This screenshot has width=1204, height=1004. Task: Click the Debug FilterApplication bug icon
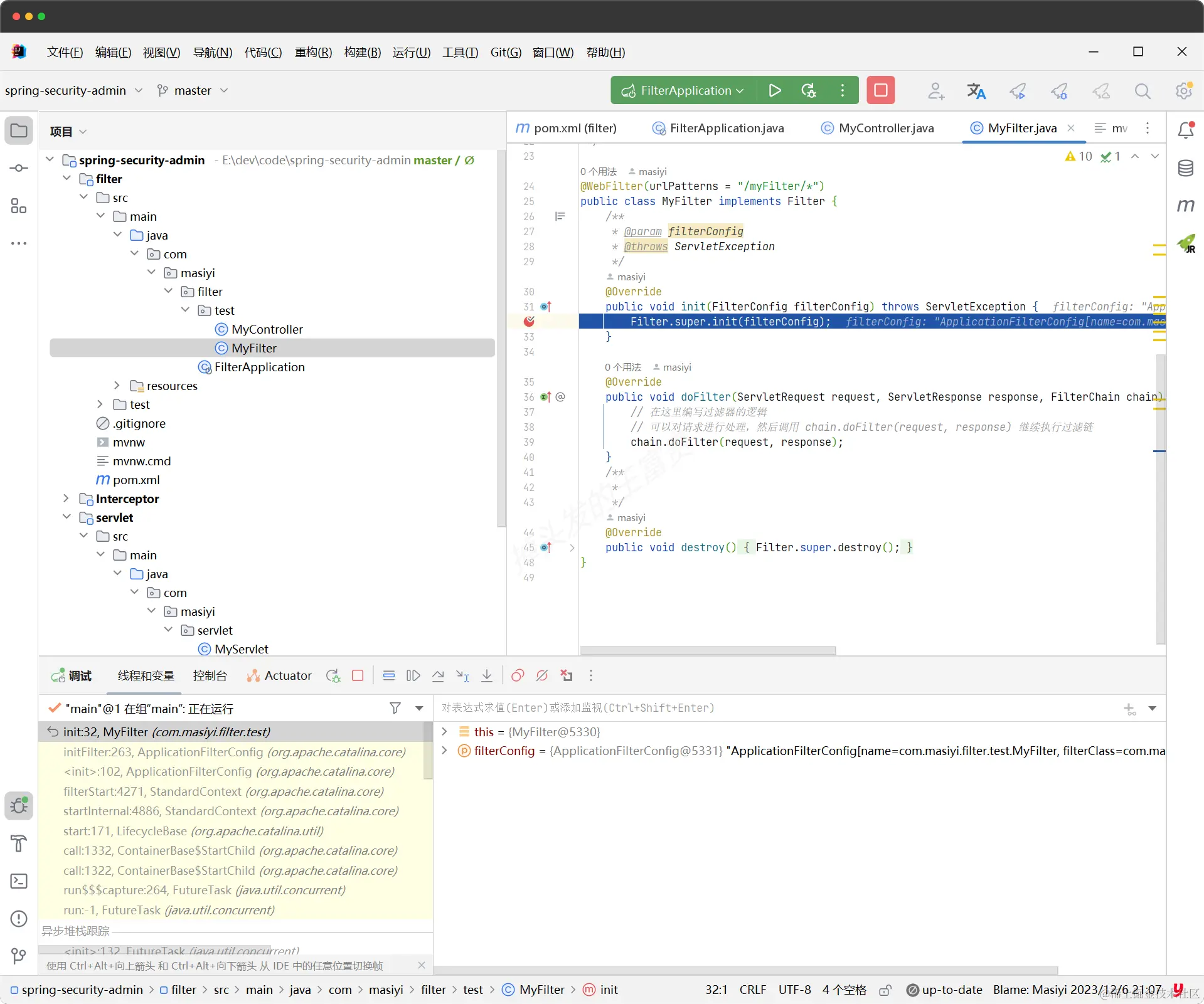point(809,90)
